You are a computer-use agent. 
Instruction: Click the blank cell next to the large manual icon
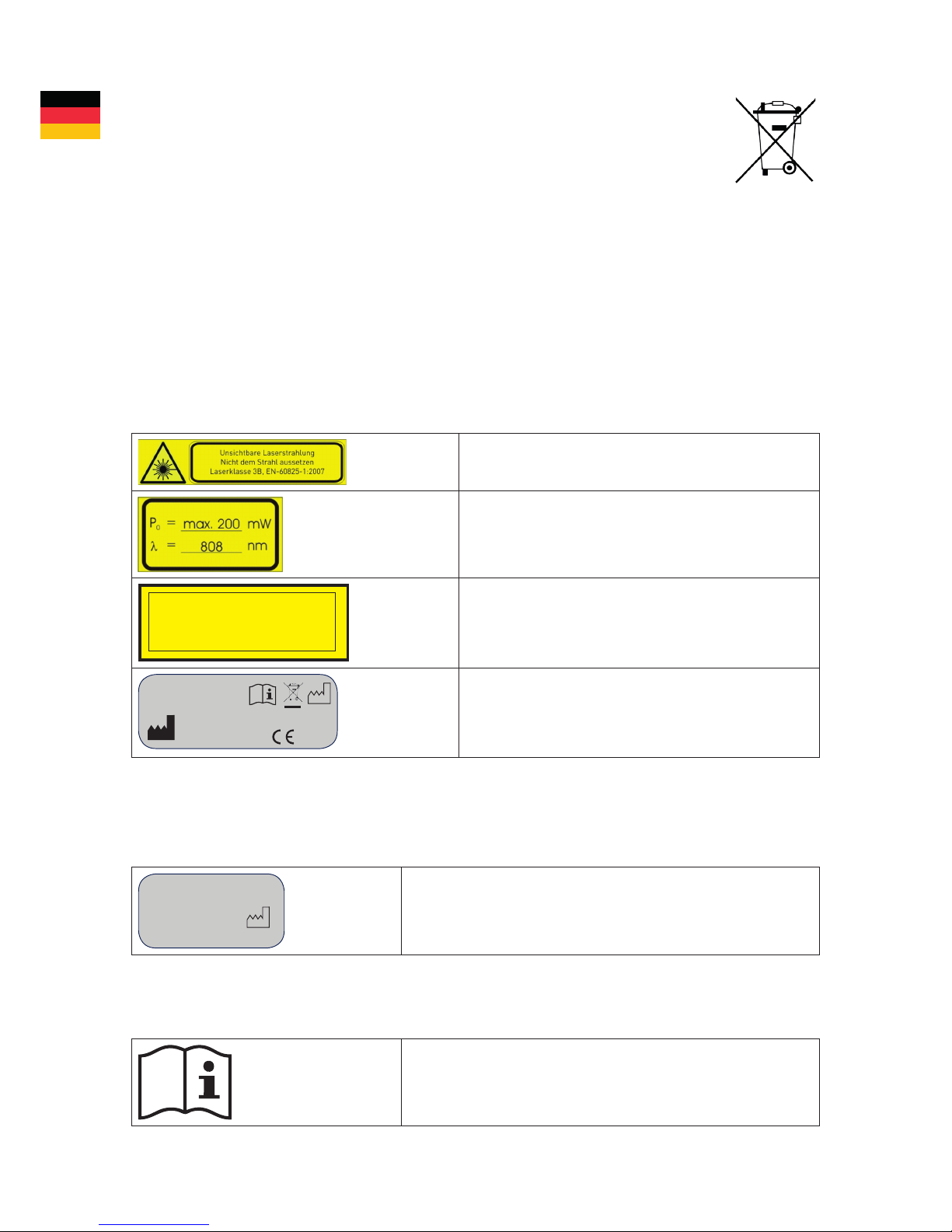pyautogui.click(x=610, y=1082)
